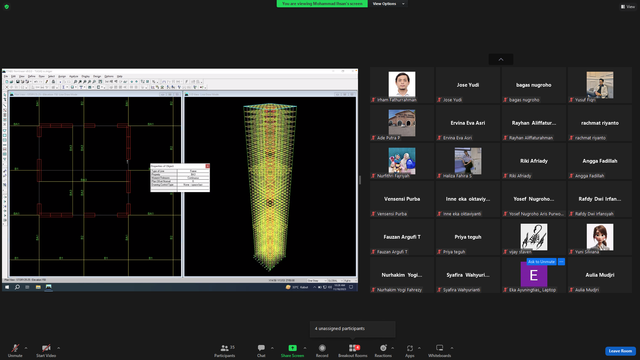Image resolution: width=640 pixels, height=360 pixels.
Task: Open Task View on shared taskbar
Action: [27, 287]
